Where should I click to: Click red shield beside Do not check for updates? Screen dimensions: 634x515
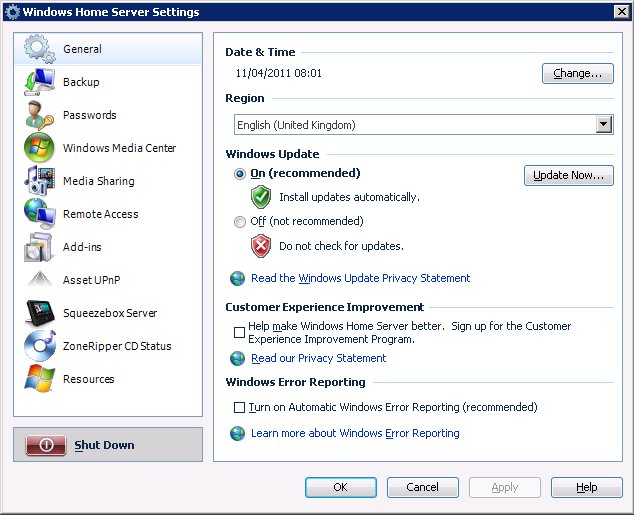point(261,246)
